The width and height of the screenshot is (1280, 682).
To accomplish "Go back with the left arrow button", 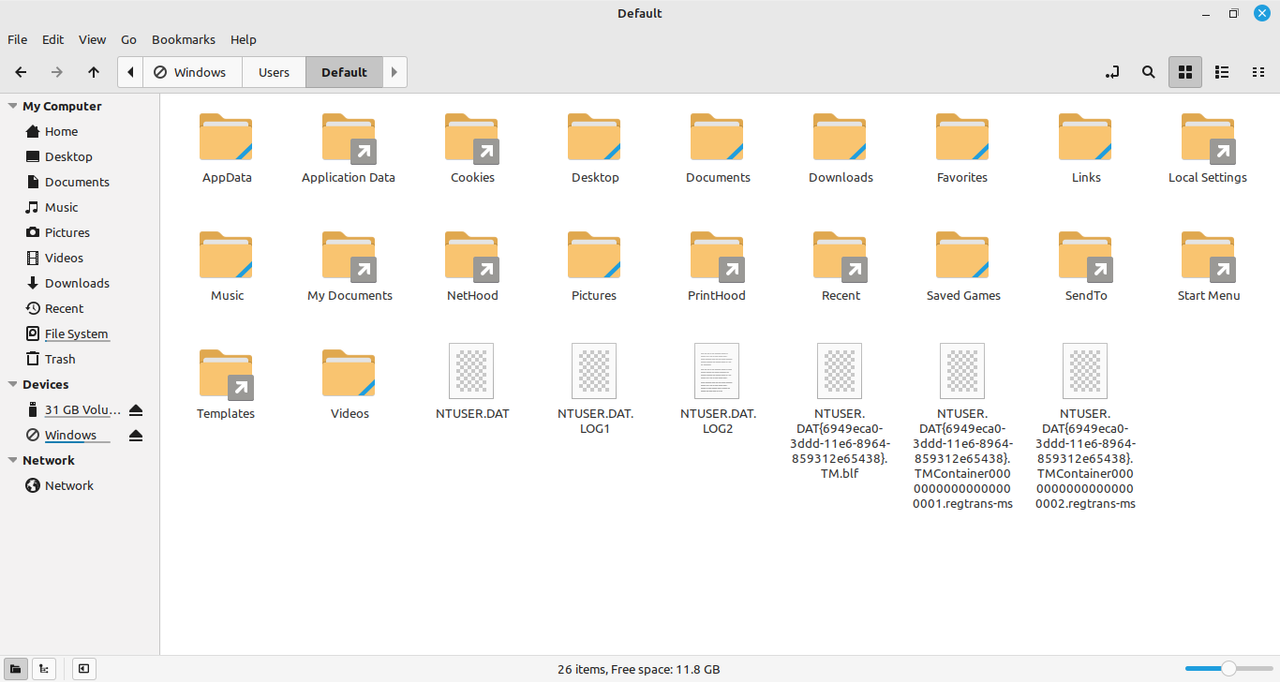I will pos(21,72).
